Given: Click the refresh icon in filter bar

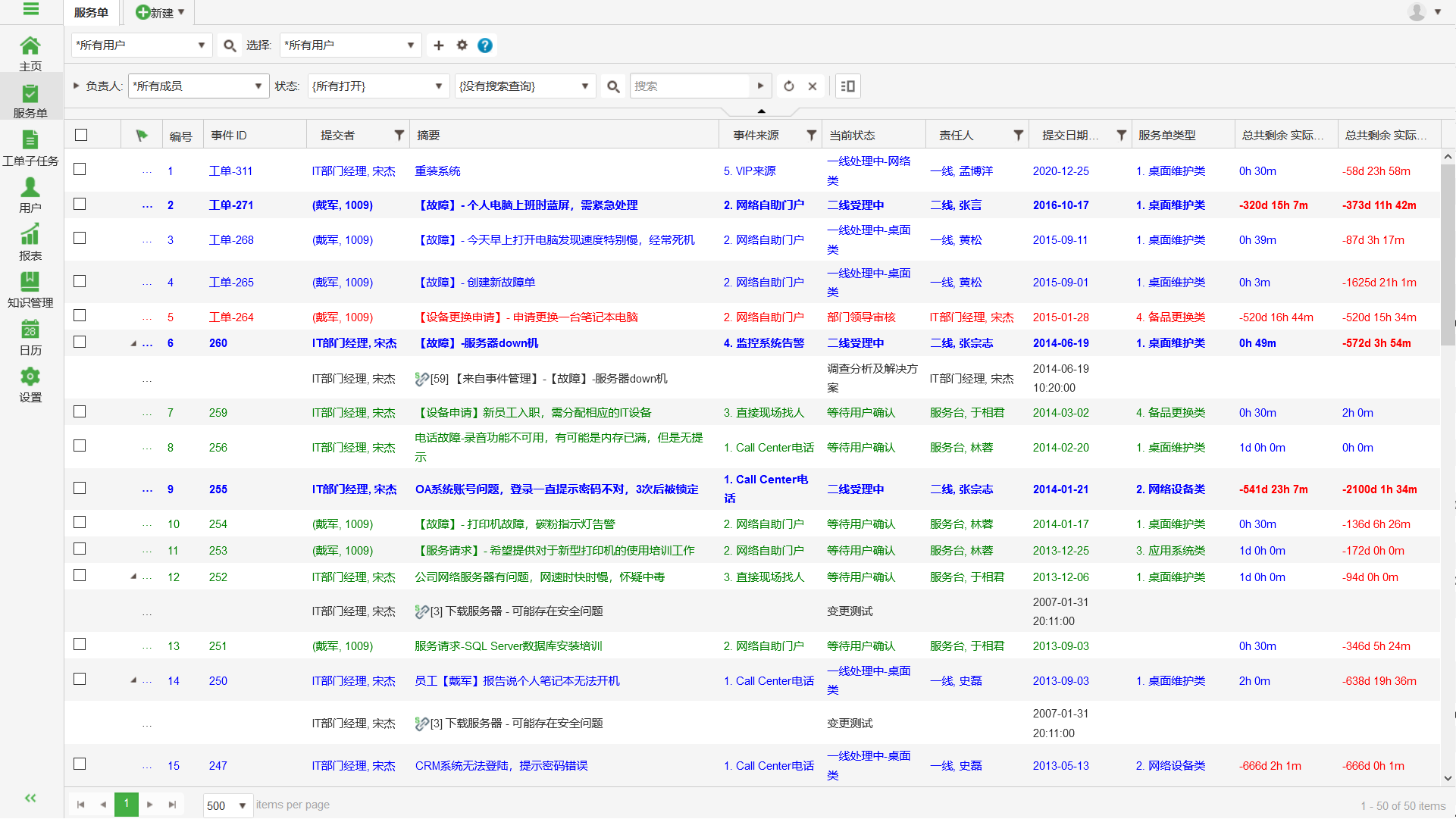Looking at the screenshot, I should click(x=789, y=86).
